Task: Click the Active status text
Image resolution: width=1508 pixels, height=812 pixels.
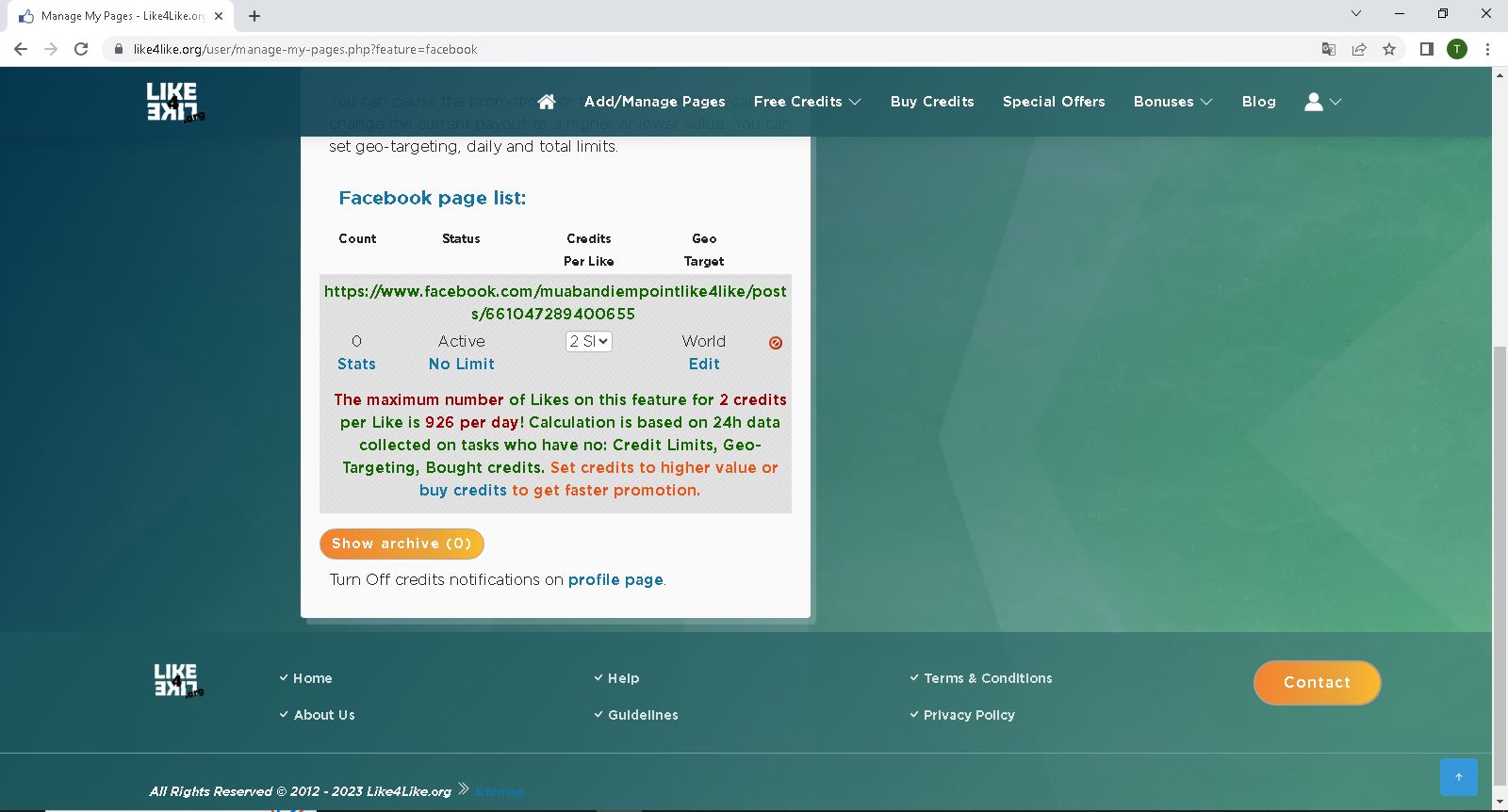Action: click(461, 341)
